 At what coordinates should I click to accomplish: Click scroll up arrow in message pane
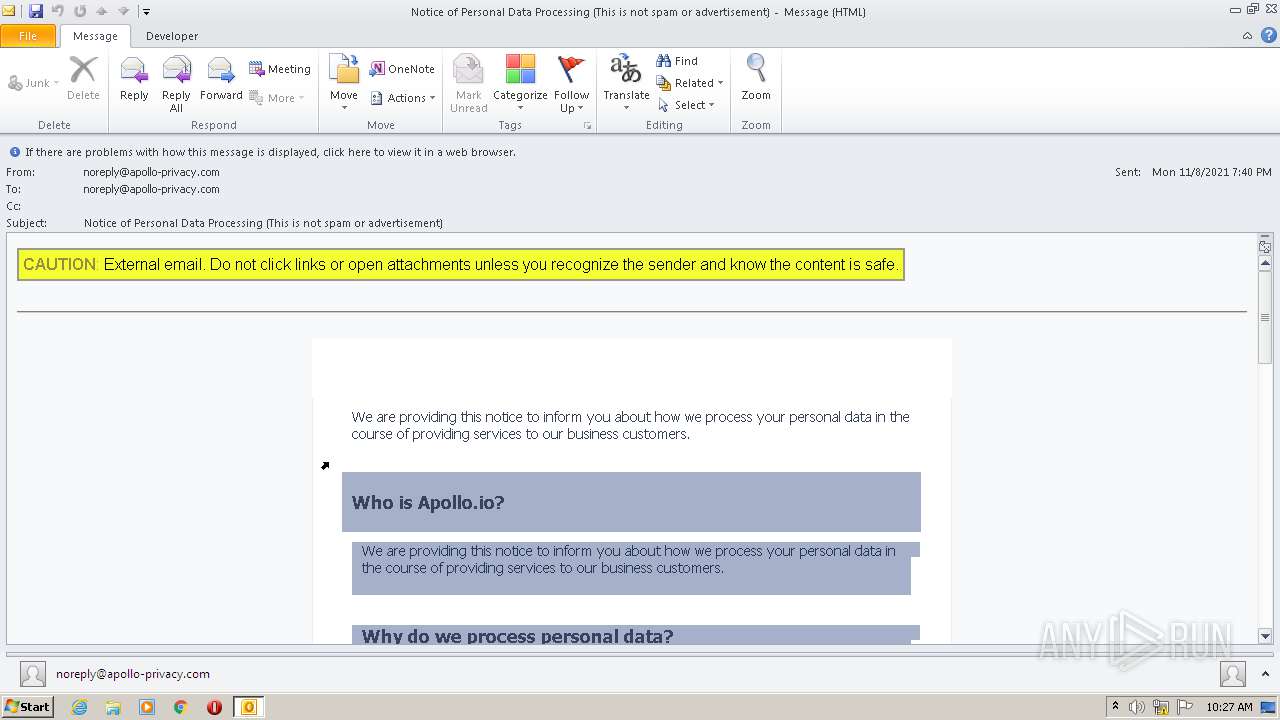click(1265, 263)
